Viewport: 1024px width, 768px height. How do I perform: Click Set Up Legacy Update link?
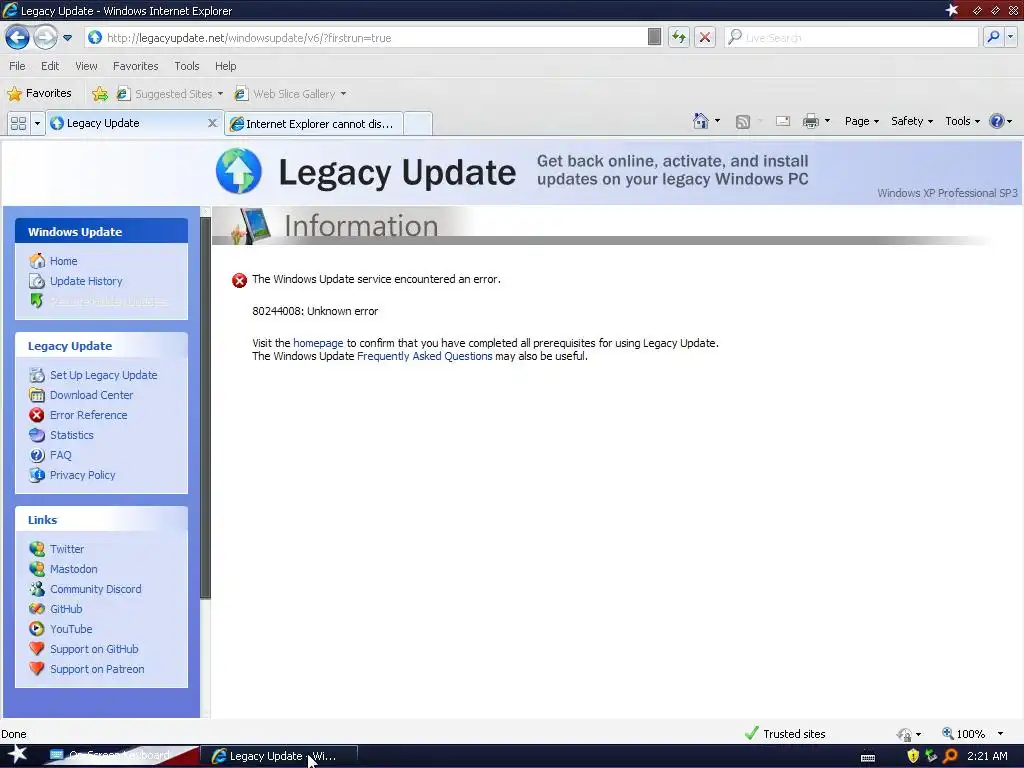click(103, 376)
